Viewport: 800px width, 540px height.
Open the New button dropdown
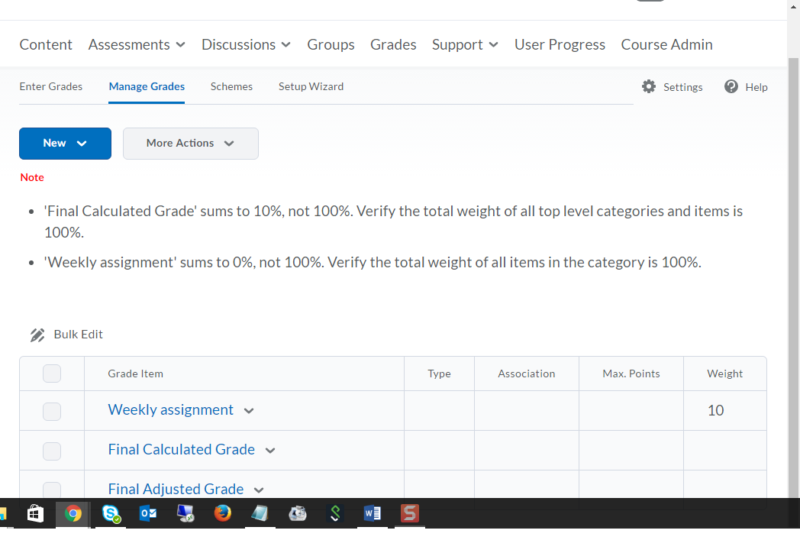(x=65, y=143)
